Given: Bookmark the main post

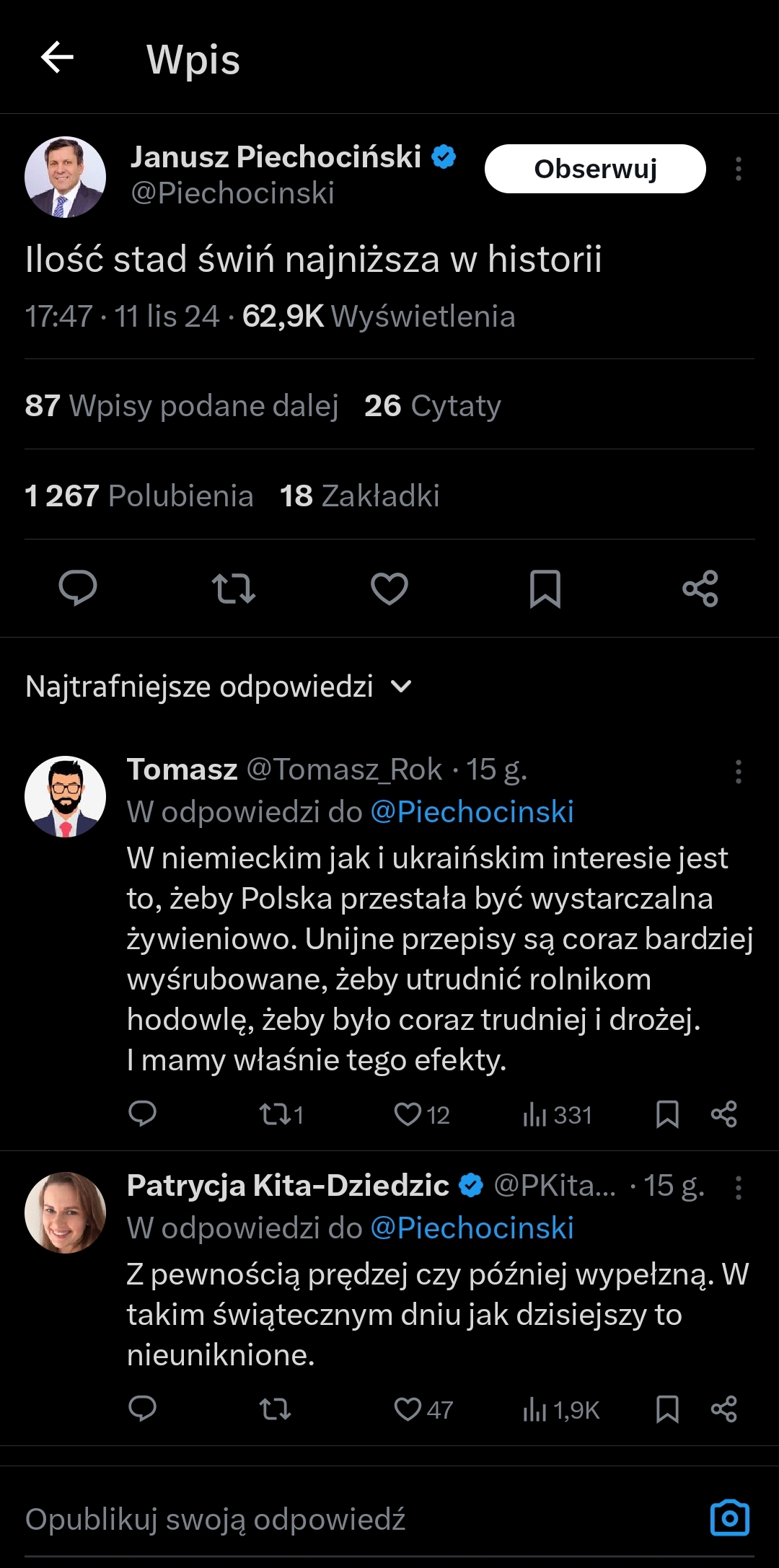Looking at the screenshot, I should 545,588.
